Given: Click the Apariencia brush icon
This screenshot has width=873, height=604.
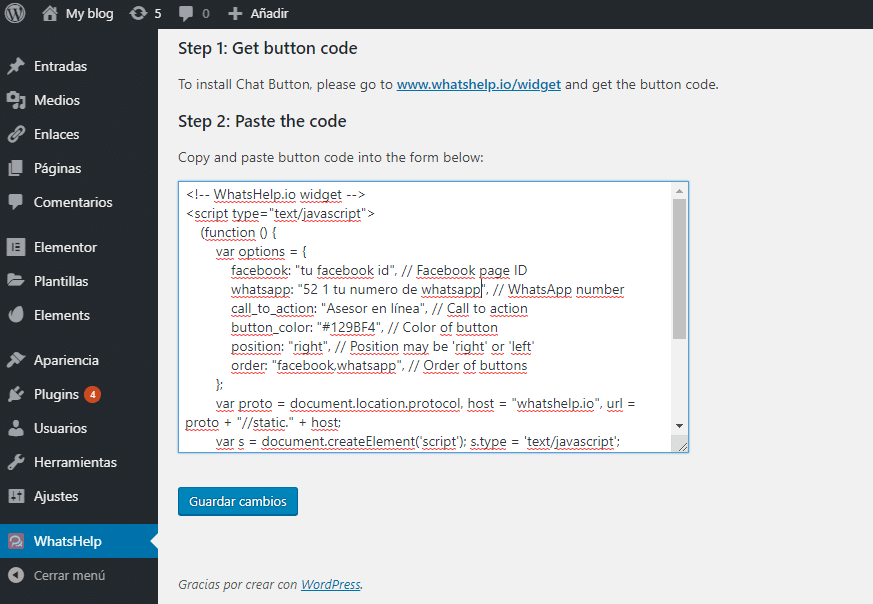Looking at the screenshot, I should tap(16, 360).
